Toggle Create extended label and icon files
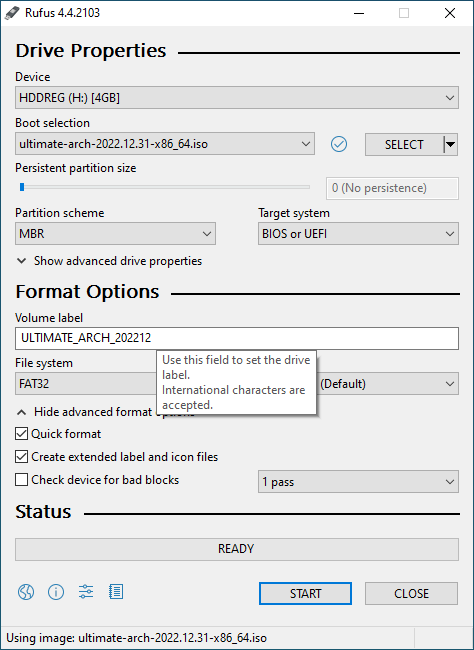Image resolution: width=474 pixels, height=650 pixels. click(21, 457)
